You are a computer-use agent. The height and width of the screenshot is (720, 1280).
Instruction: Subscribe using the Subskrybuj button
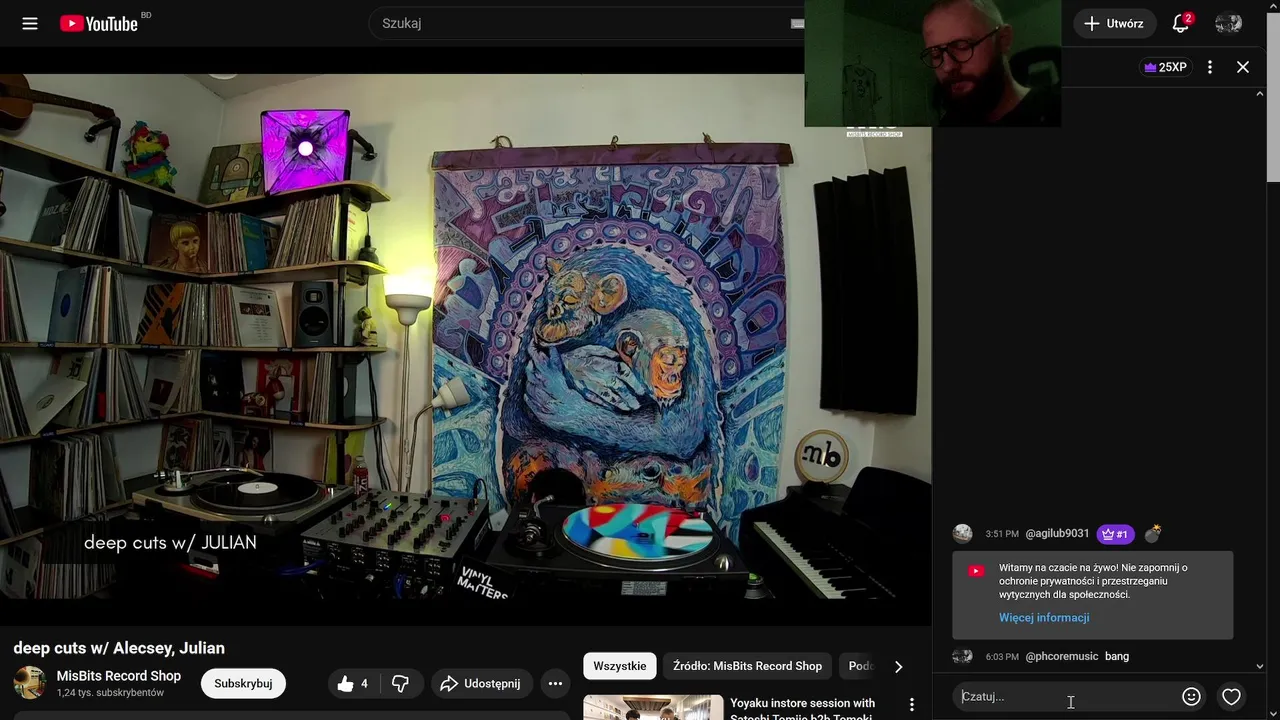coord(243,683)
